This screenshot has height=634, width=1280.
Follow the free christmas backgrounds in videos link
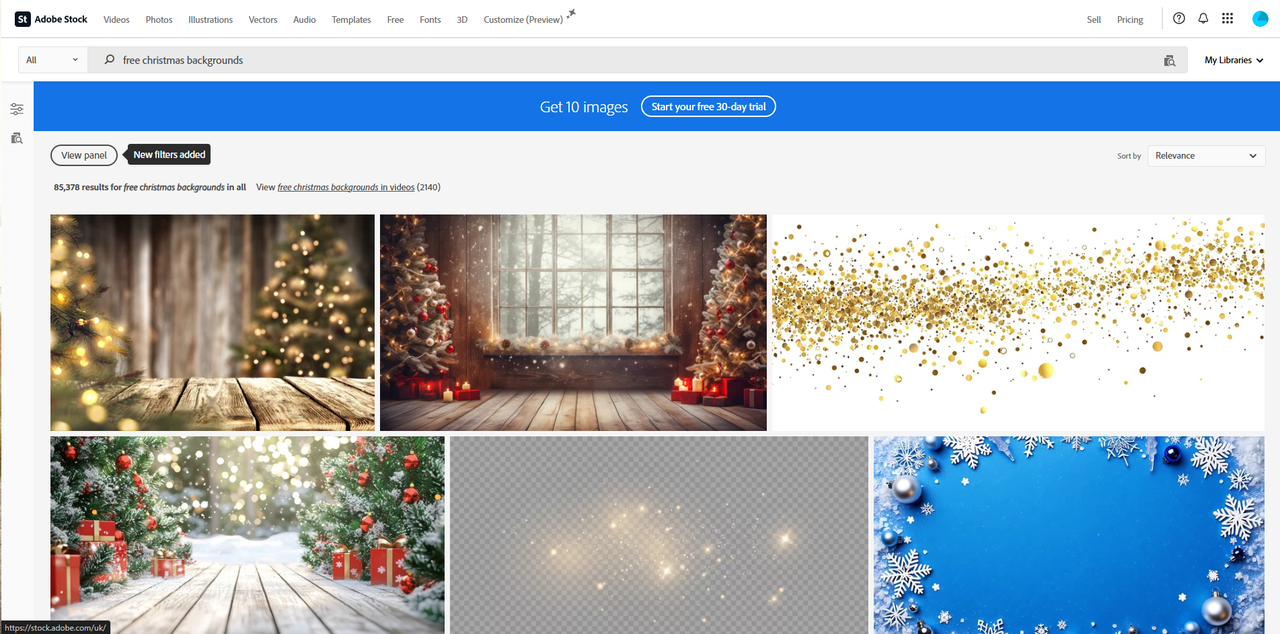click(x=345, y=186)
